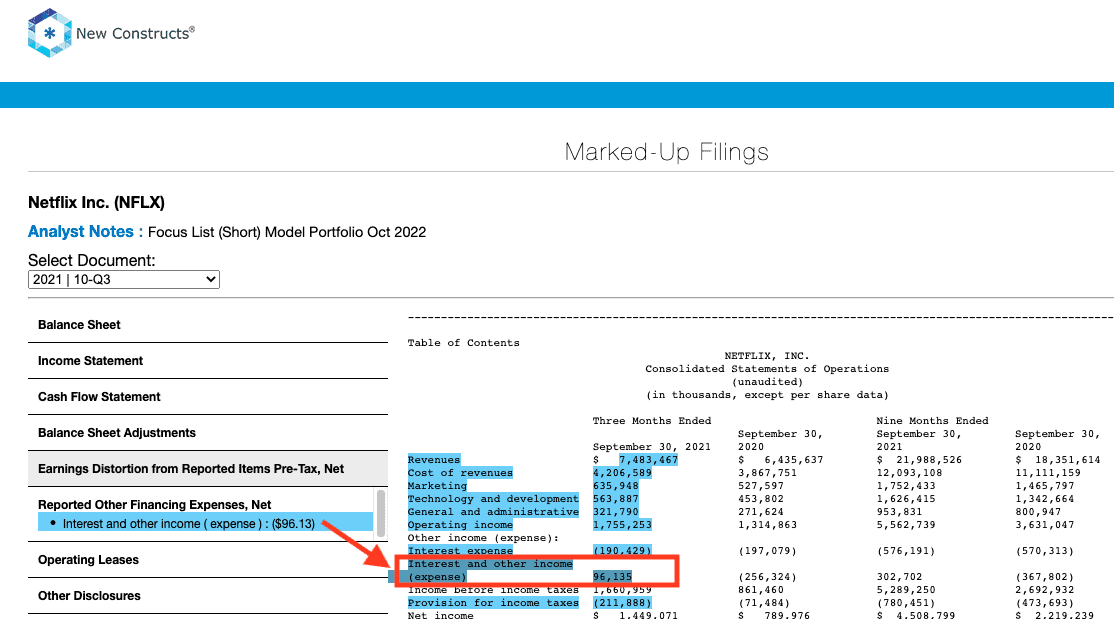This screenshot has width=1114, height=619.
Task: Select Earnings Distortion from Reported Items Pre-Tax, Net
Action: [x=207, y=469]
